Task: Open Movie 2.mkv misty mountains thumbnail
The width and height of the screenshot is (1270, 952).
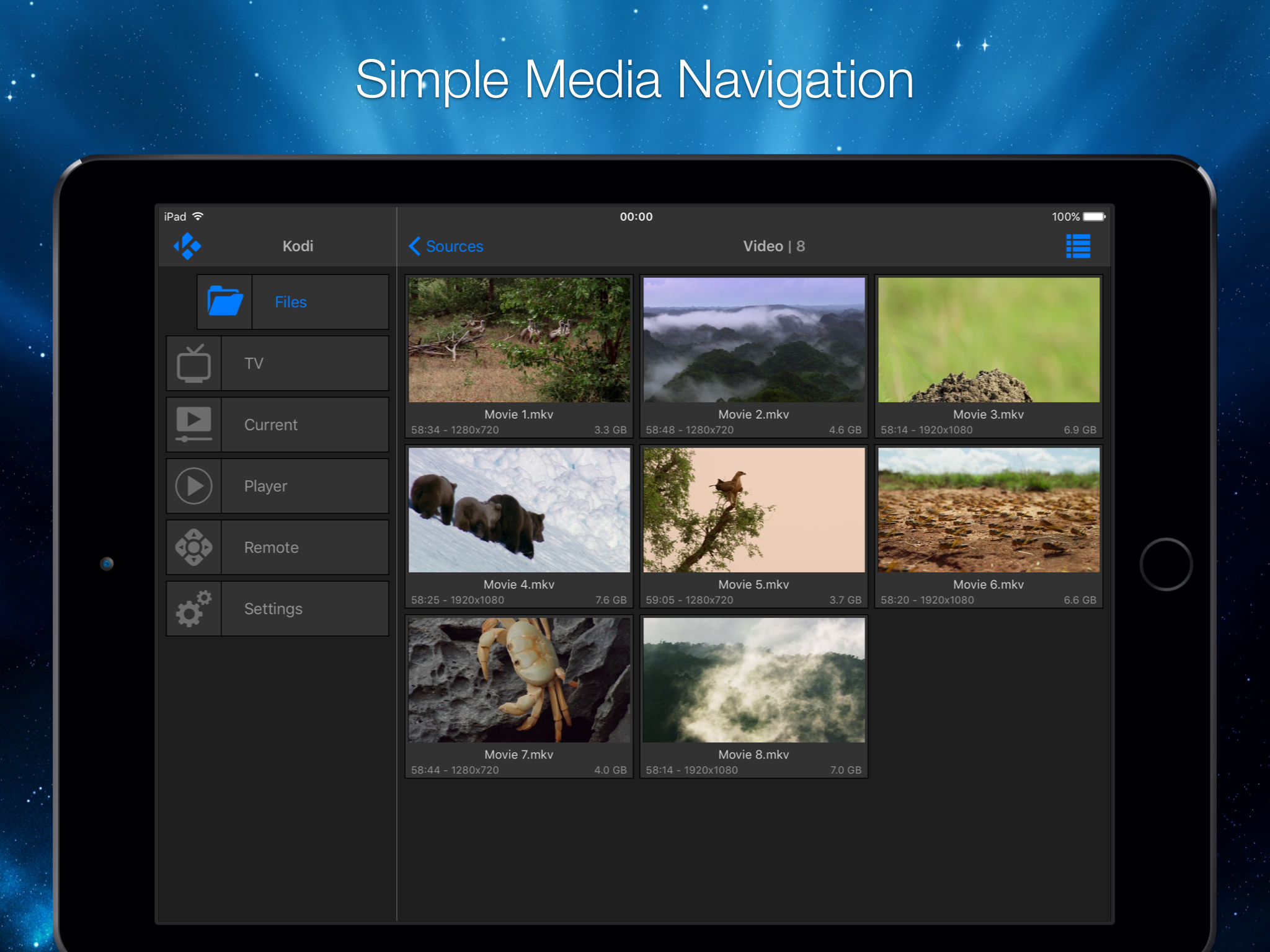Action: click(x=753, y=340)
